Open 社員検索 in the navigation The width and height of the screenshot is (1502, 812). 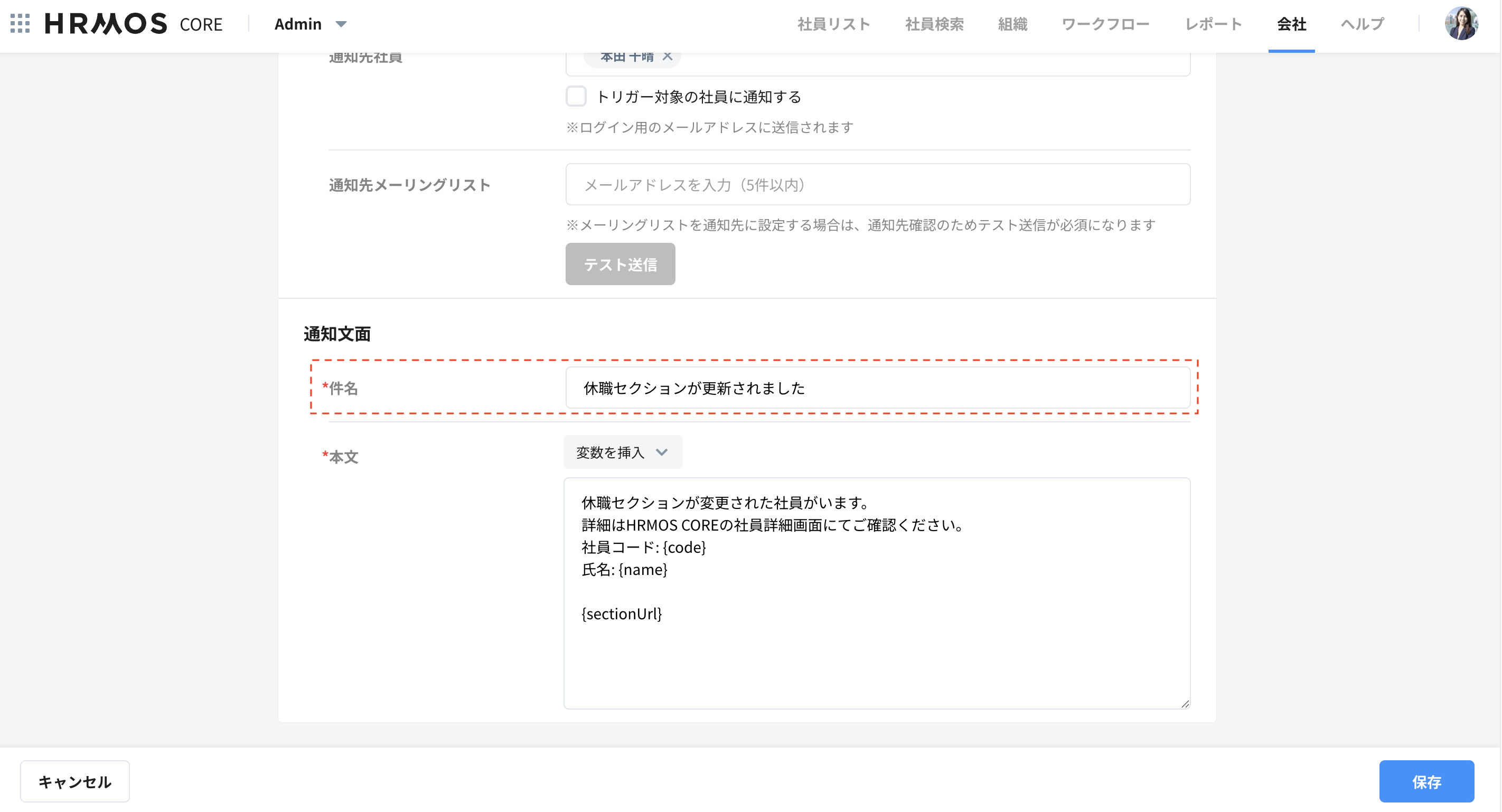[x=934, y=24]
